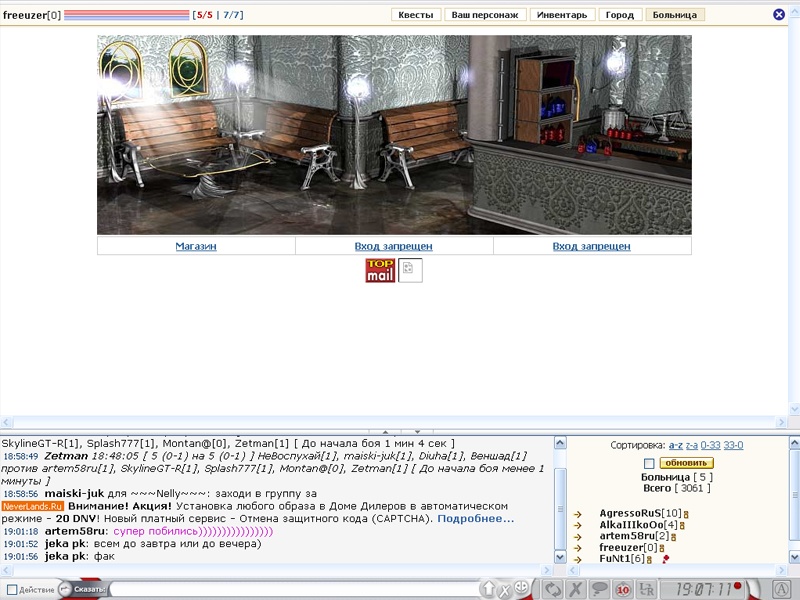Viewport: 800px width, 600px height.
Task: Open the info icon after freeuzer[0]
Action: (662, 548)
